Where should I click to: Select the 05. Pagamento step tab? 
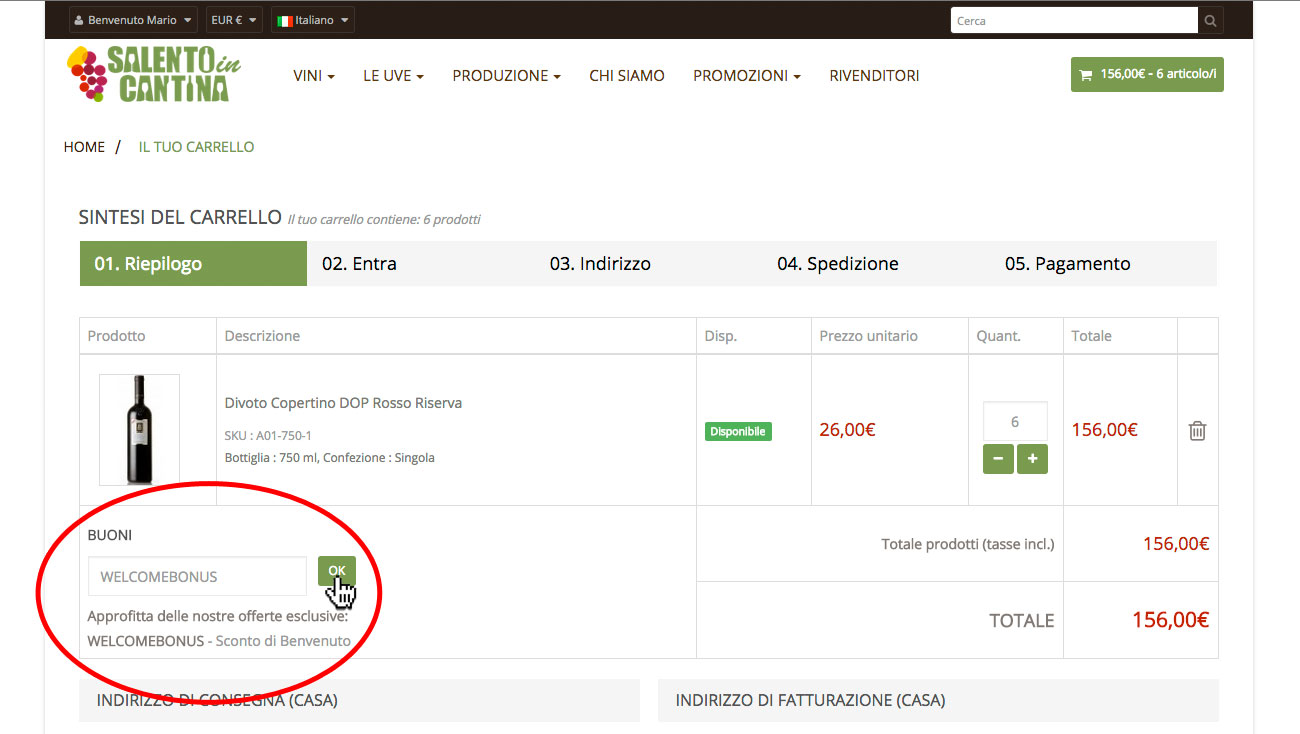tap(1104, 264)
